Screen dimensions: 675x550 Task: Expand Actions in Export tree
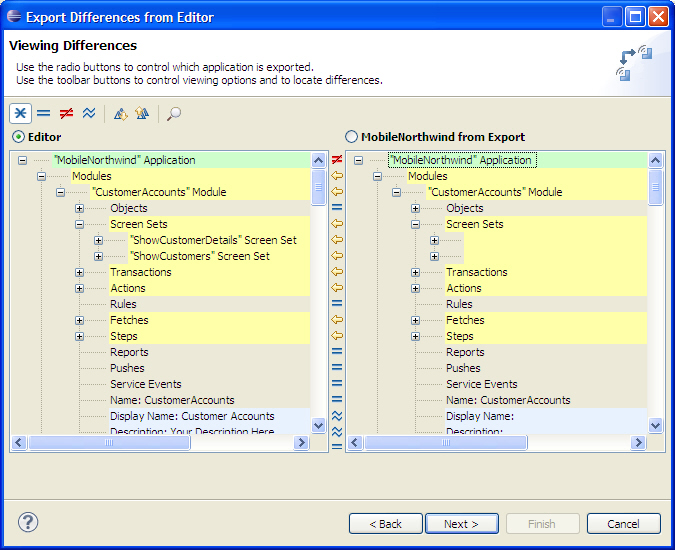click(x=415, y=288)
